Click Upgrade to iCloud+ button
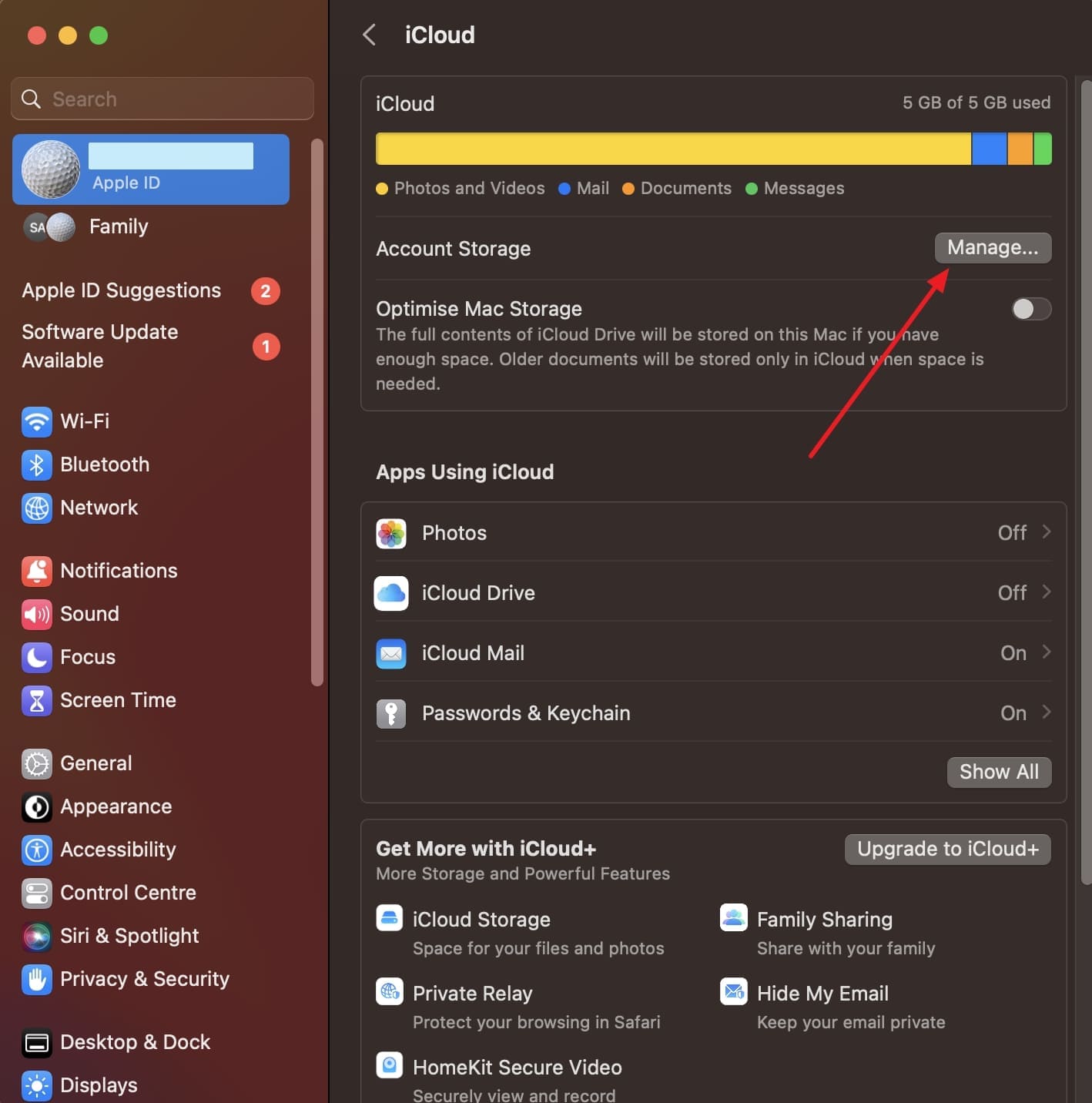Image resolution: width=1092 pixels, height=1103 pixels. tap(948, 849)
